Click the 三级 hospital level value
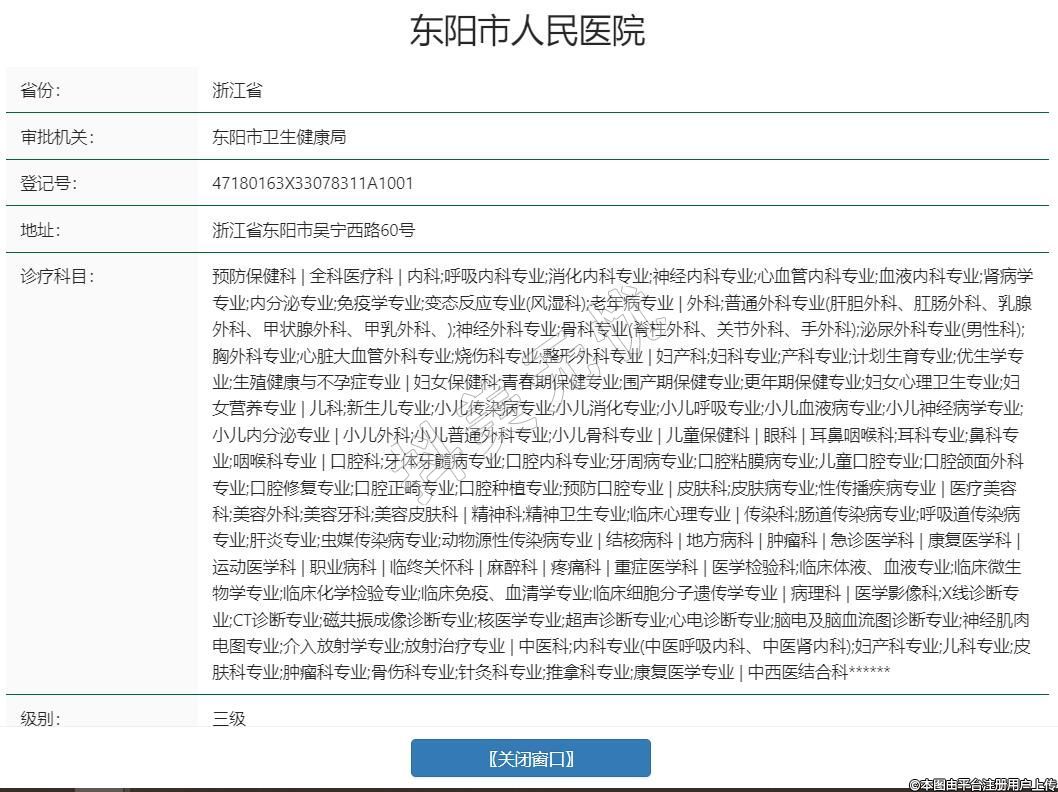The height and width of the screenshot is (792, 1058). click(229, 718)
